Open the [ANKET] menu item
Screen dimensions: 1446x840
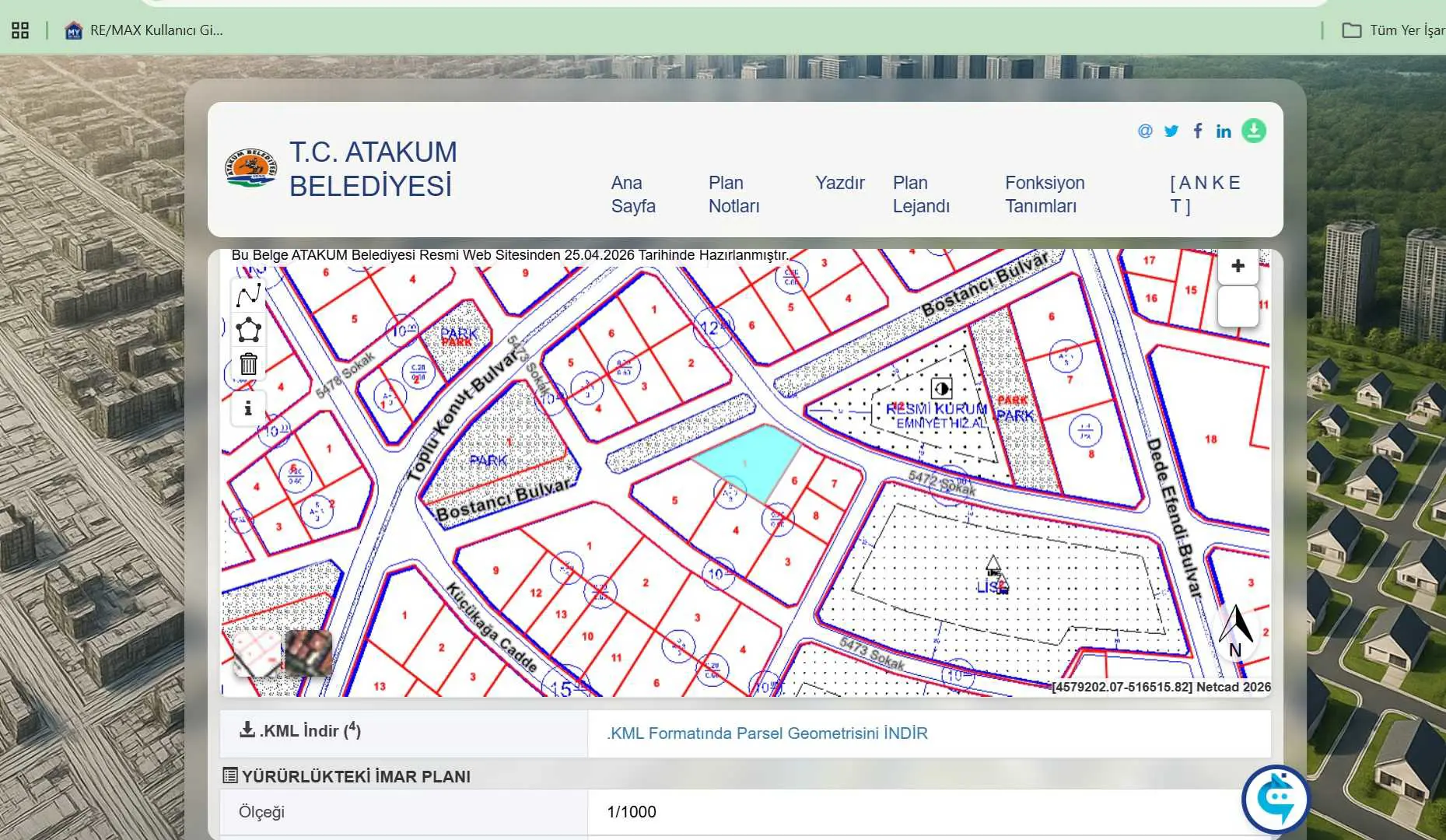(1205, 194)
